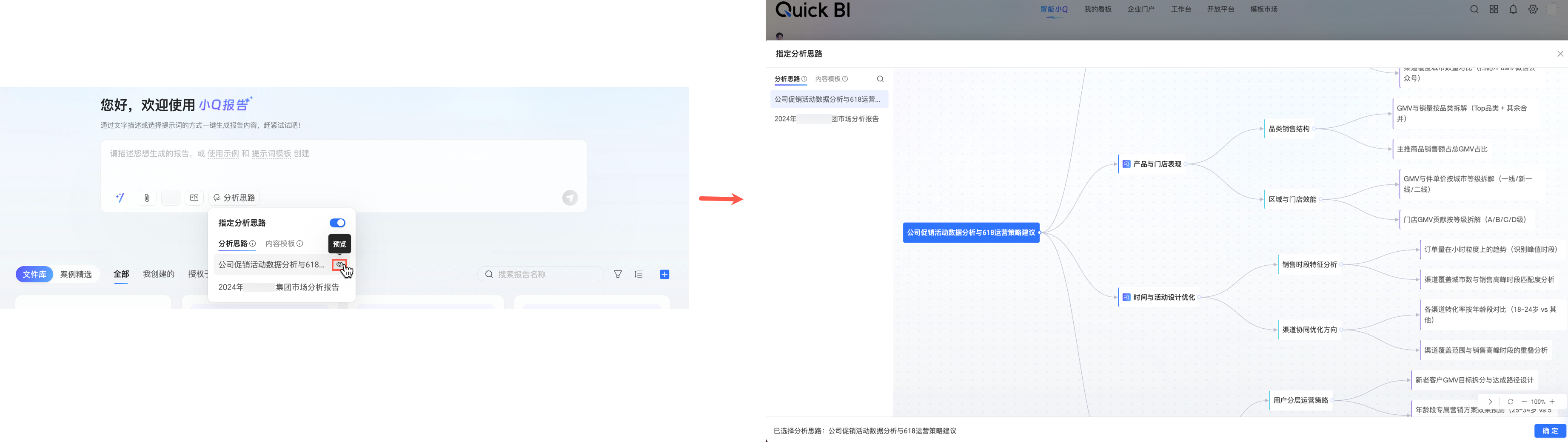Open the prompt template book icon
The width and height of the screenshot is (1568, 442).
[x=194, y=198]
